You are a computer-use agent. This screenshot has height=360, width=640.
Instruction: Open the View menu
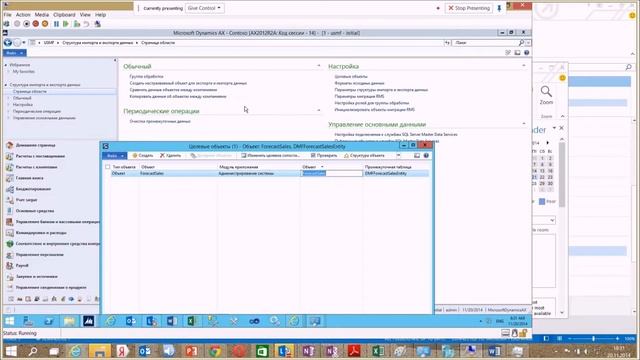point(85,15)
